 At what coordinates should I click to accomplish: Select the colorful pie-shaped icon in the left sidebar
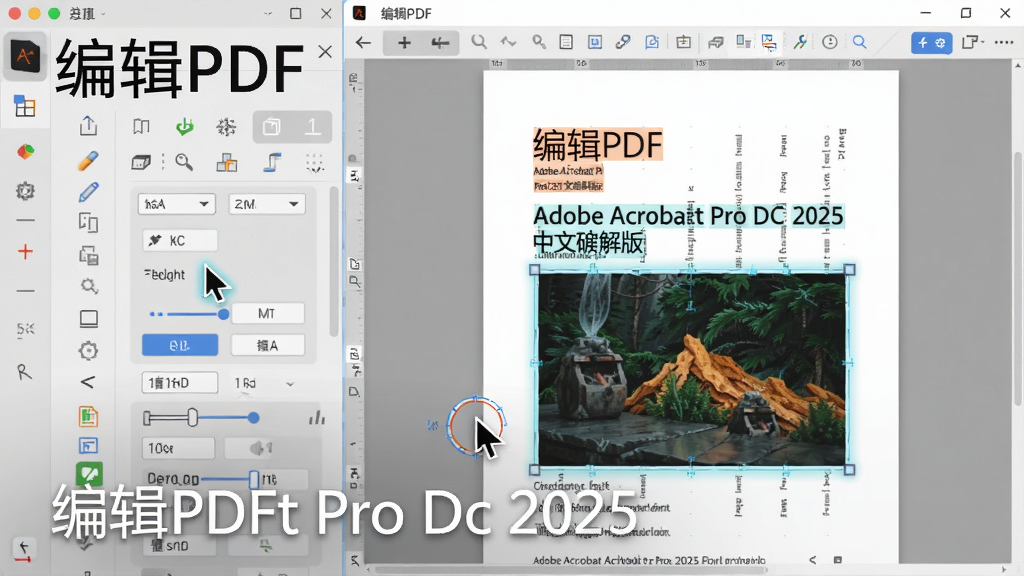[x=25, y=152]
